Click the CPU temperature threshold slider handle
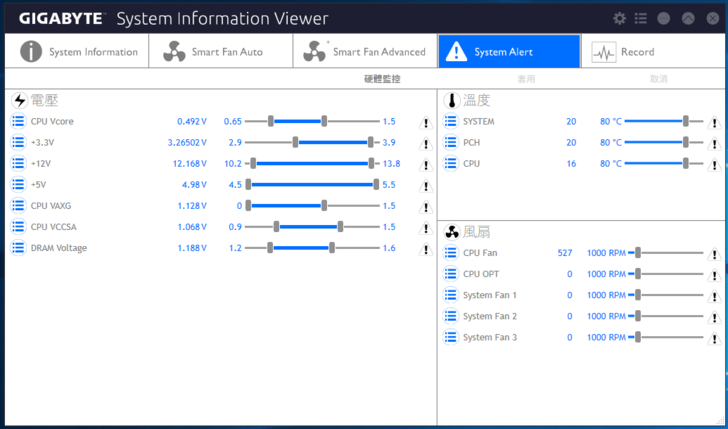Viewport: 728px width, 429px height. click(x=686, y=163)
